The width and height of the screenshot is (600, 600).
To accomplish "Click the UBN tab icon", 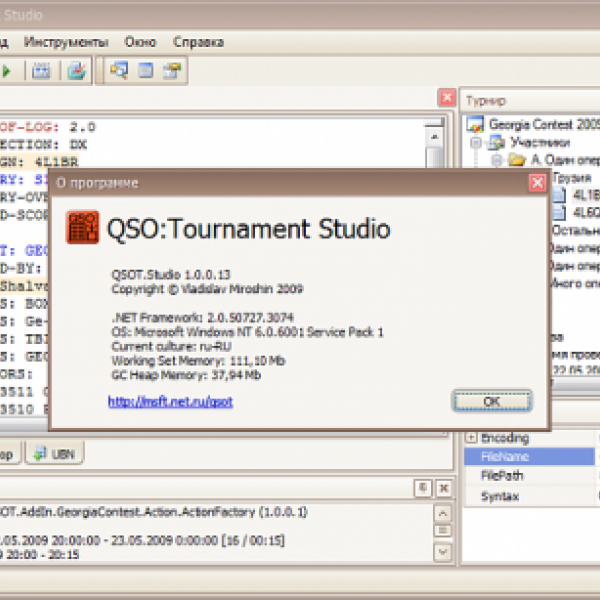I will click(40, 454).
